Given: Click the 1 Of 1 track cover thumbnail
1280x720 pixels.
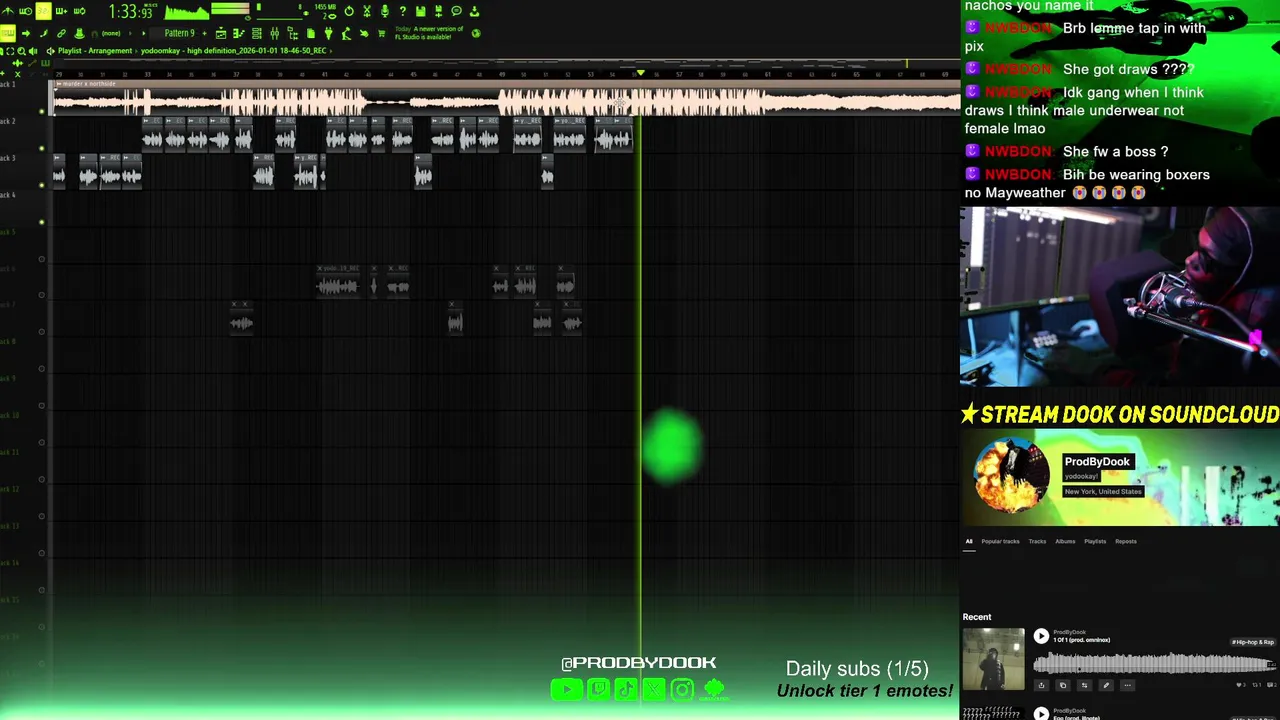Looking at the screenshot, I should click(993, 659).
